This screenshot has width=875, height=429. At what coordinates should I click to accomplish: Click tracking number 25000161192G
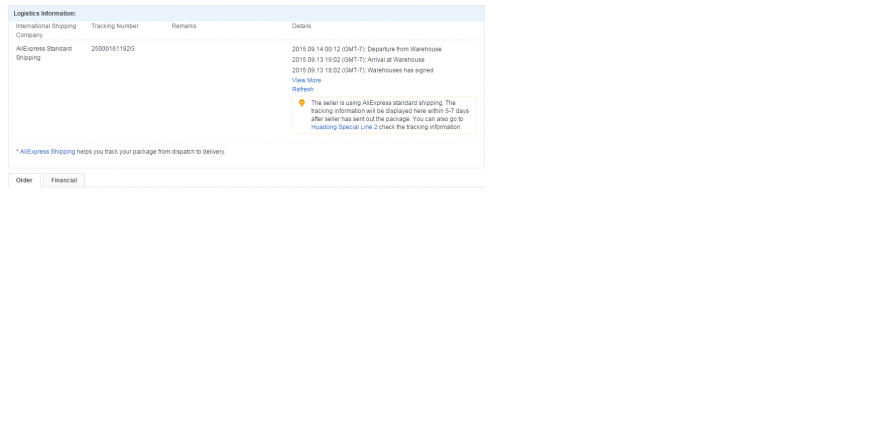(x=112, y=48)
